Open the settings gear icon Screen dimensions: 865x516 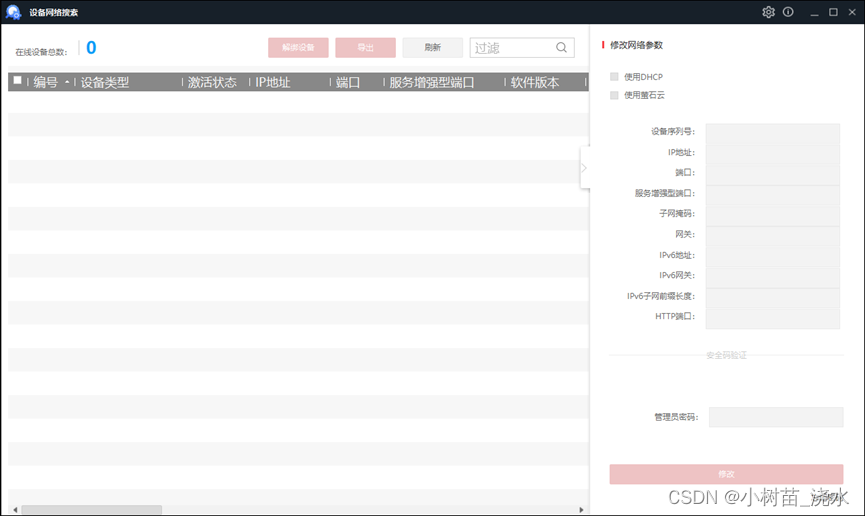(x=768, y=12)
